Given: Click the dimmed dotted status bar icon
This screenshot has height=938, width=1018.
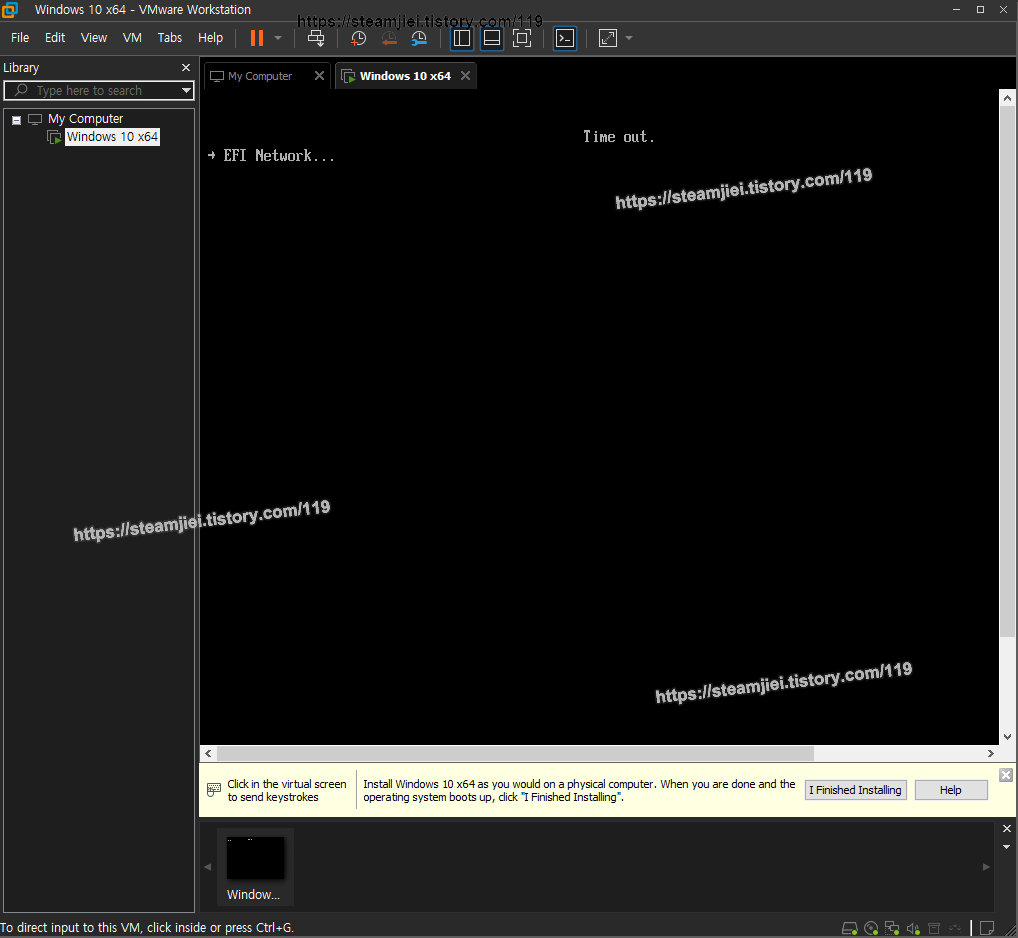Looking at the screenshot, I should [954, 928].
